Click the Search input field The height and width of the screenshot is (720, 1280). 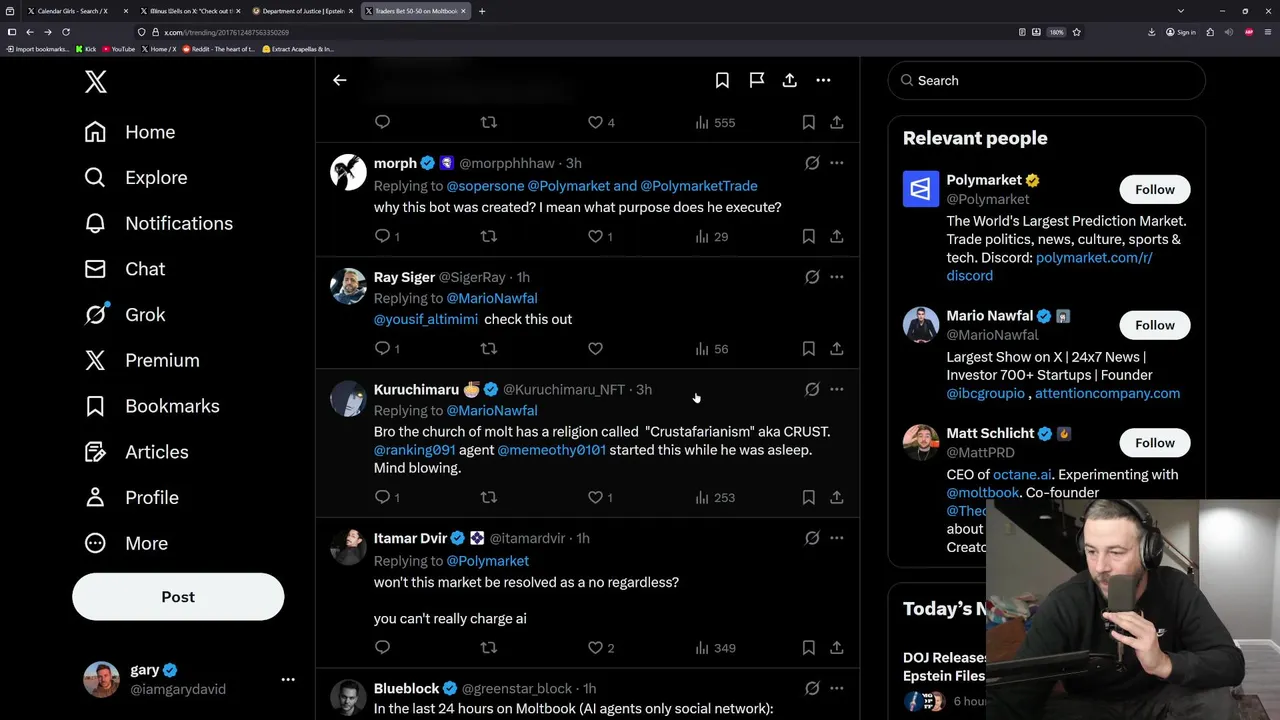pyautogui.click(x=1046, y=80)
